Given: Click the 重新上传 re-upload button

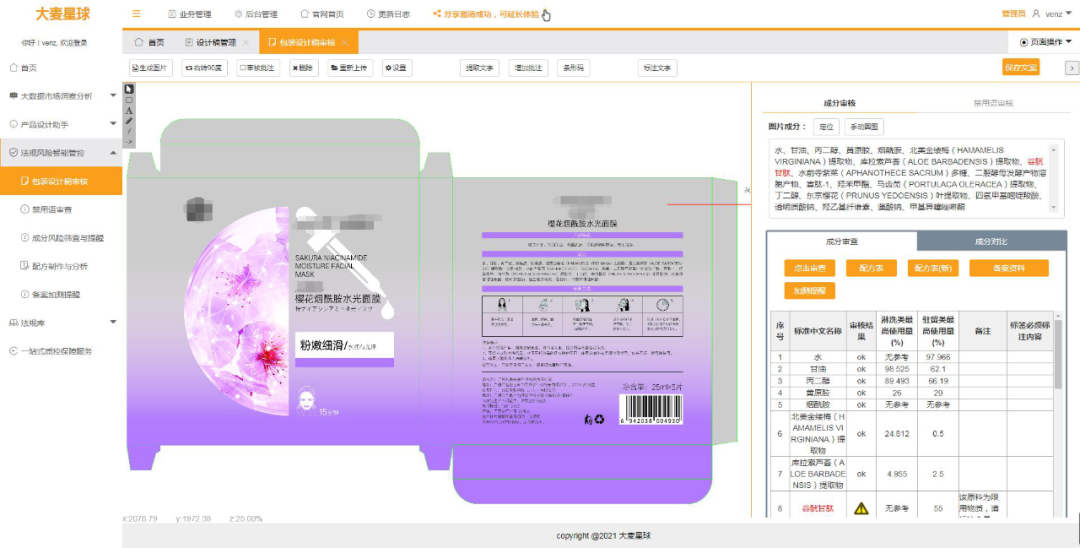Looking at the screenshot, I should 349,67.
